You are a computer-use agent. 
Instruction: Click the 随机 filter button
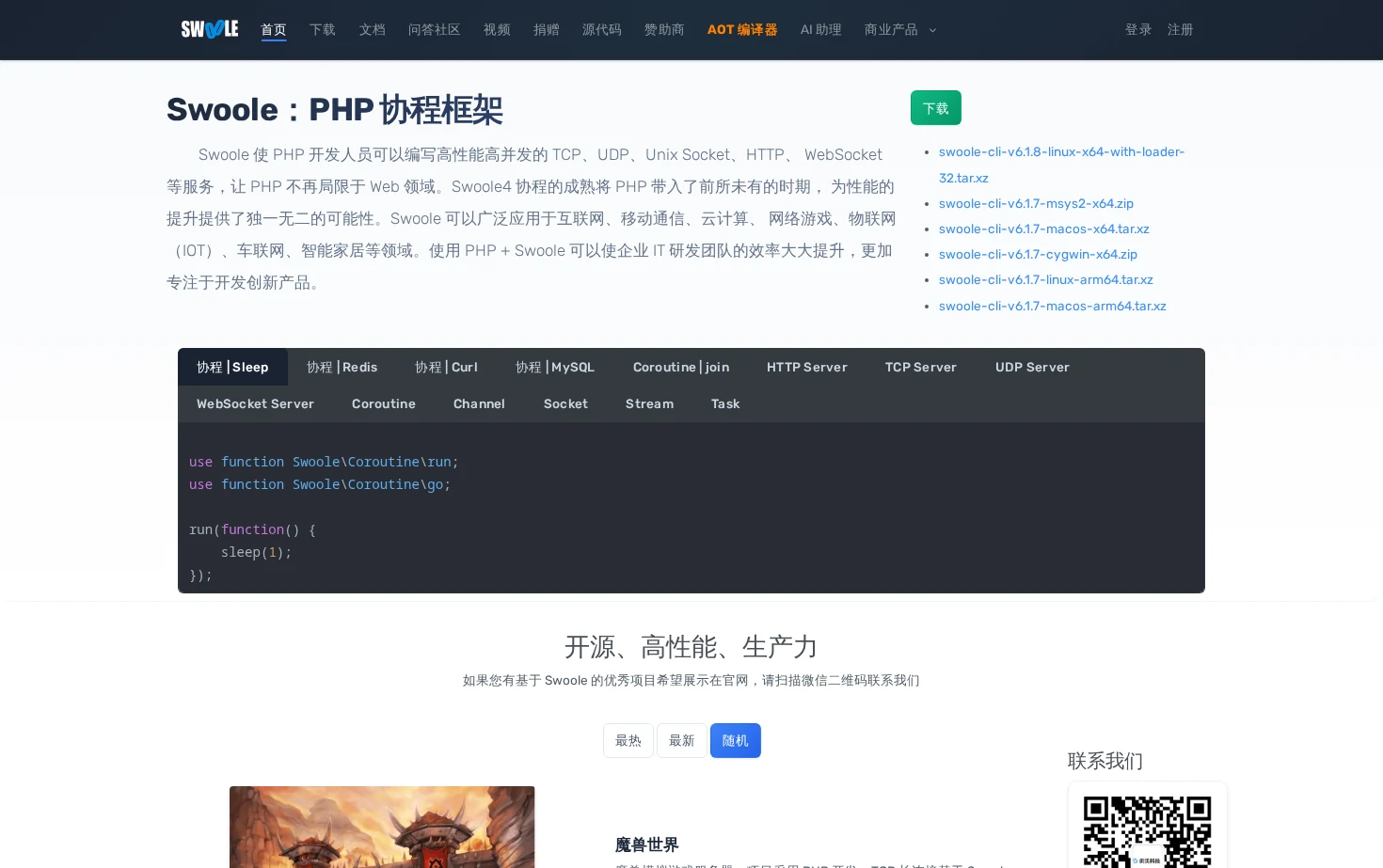tap(736, 740)
